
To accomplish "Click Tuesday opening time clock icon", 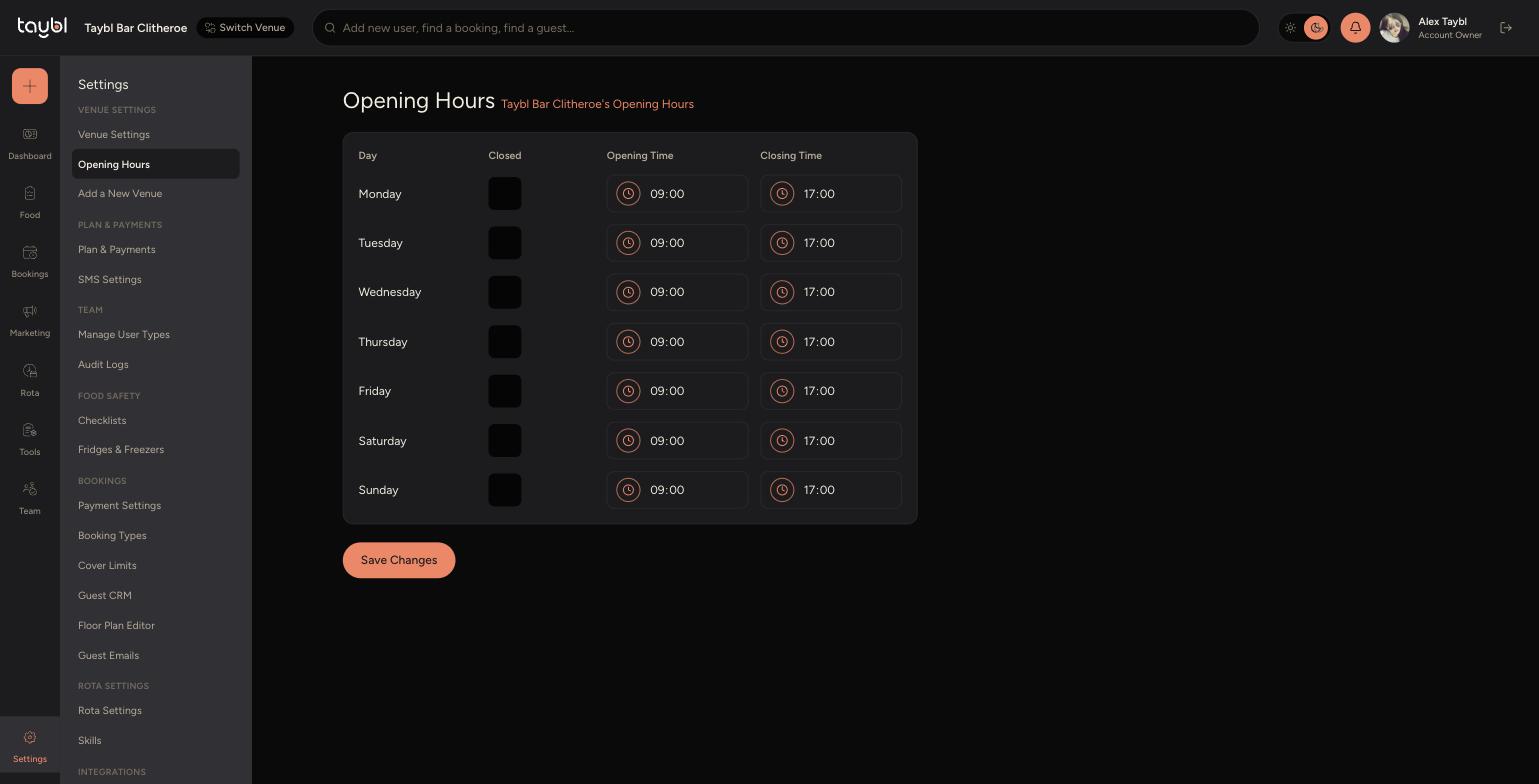I will (x=628, y=243).
